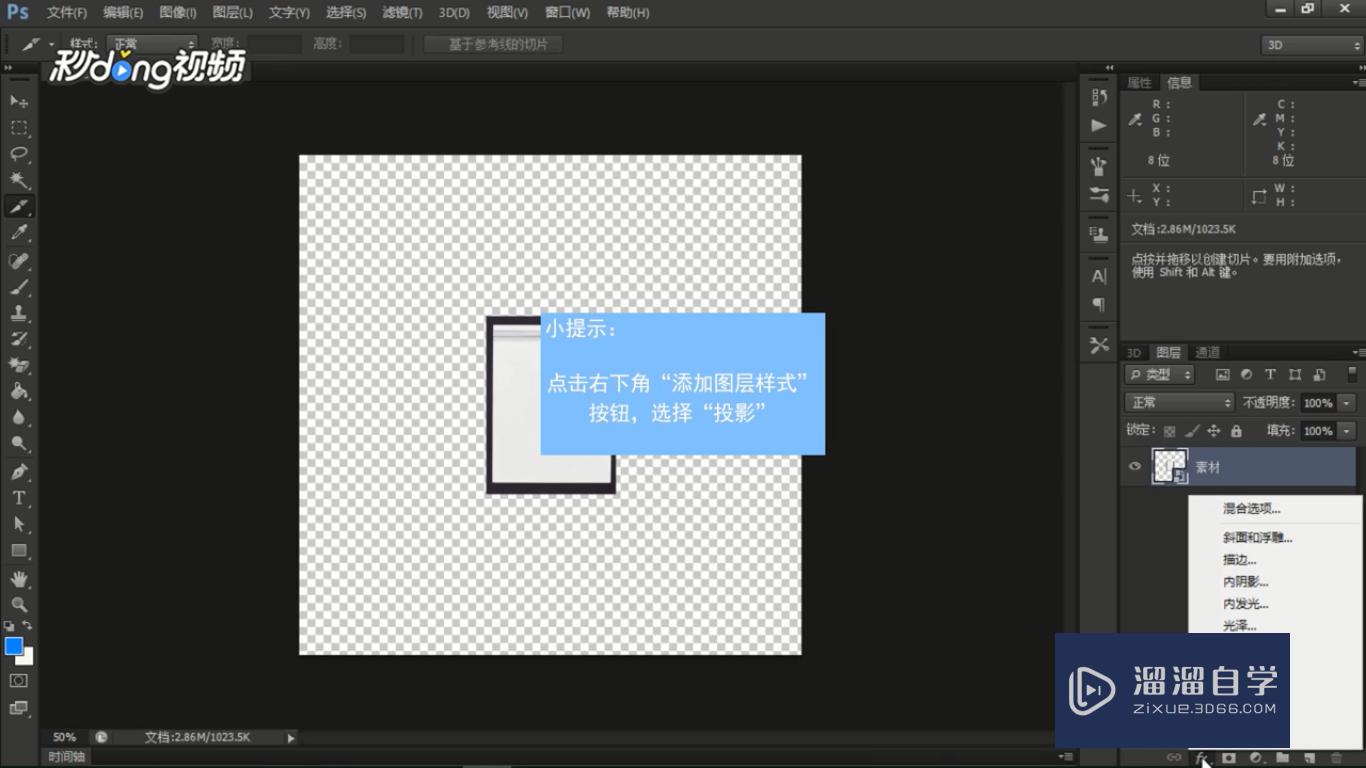1366x768 pixels.
Task: Select the Eraser tool
Action: pyautogui.click(x=19, y=365)
